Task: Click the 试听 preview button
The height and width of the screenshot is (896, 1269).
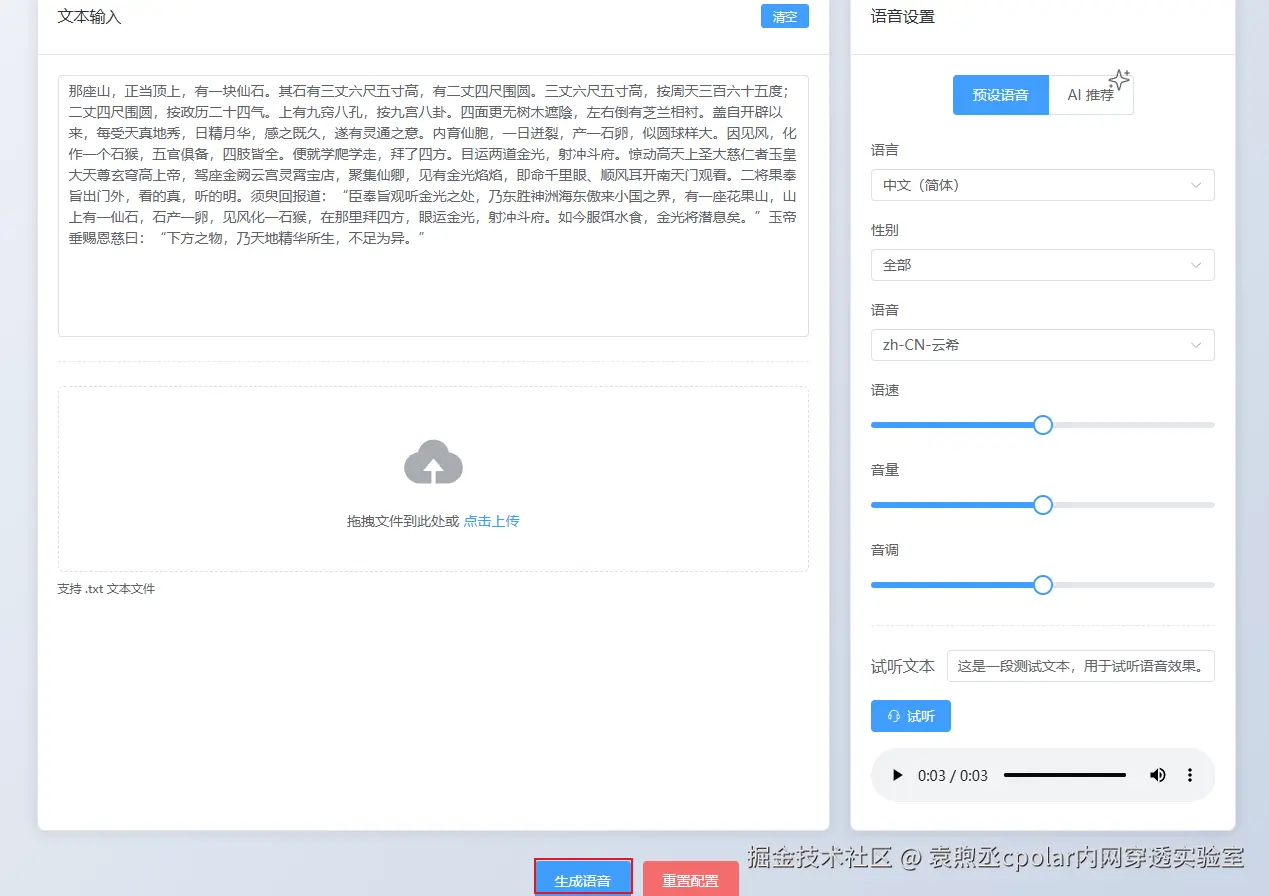Action: (x=911, y=716)
